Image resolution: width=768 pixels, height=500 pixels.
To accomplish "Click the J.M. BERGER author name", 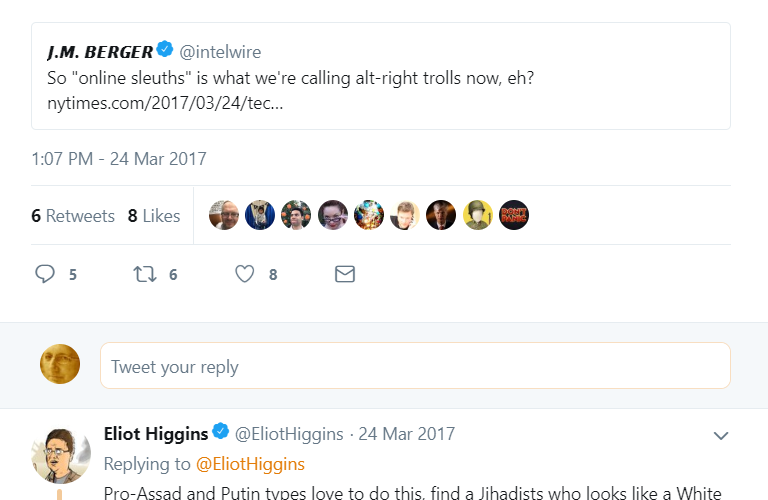I will (100, 50).
